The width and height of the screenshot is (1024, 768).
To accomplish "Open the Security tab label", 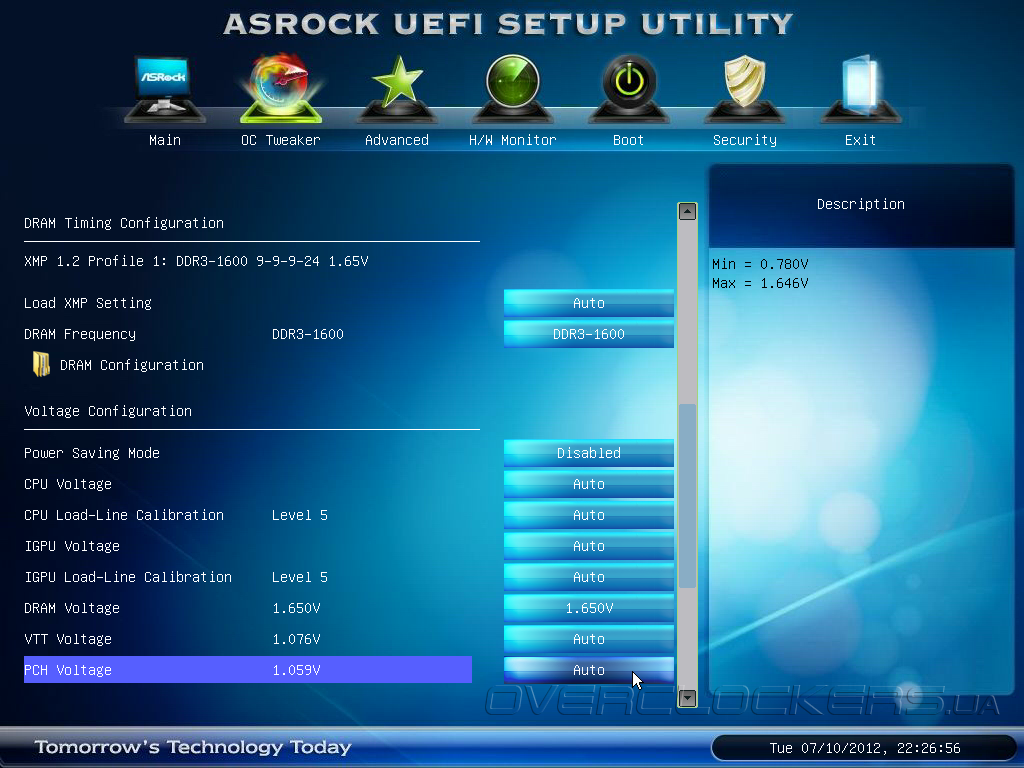I will tap(744, 140).
